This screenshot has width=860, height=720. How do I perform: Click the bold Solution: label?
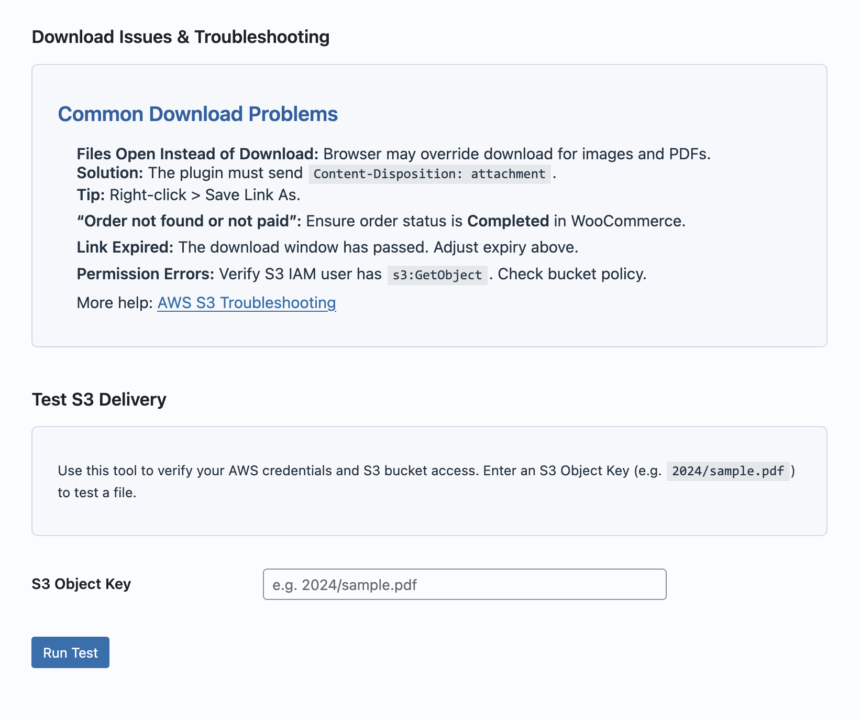point(110,173)
